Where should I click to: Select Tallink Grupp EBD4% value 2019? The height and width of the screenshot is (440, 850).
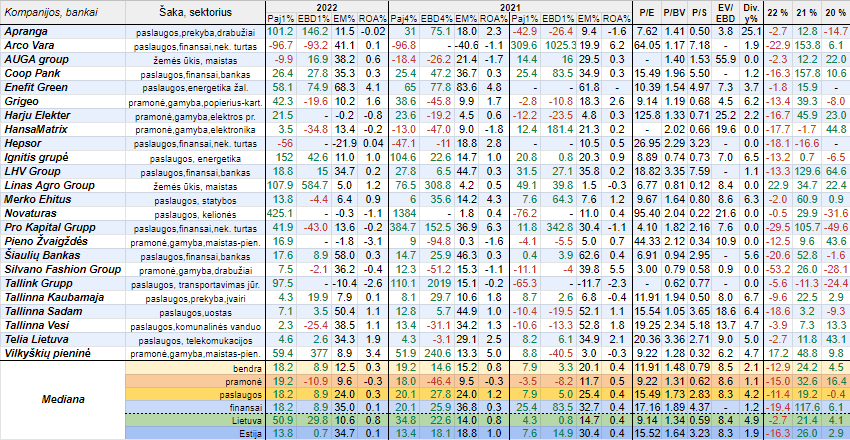coord(439,283)
